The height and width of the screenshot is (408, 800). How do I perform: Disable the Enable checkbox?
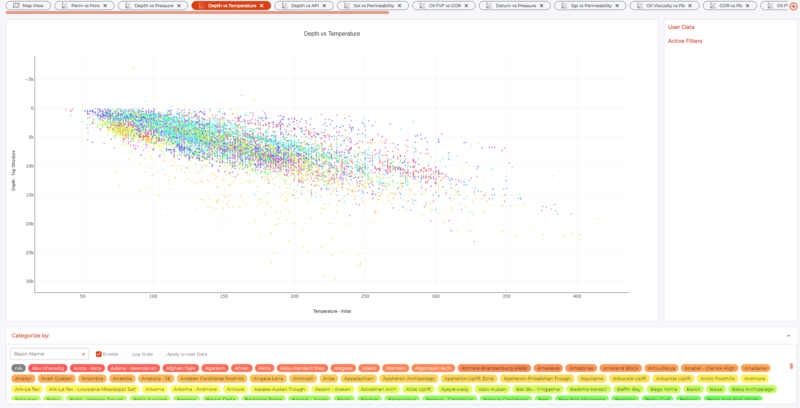click(x=99, y=354)
